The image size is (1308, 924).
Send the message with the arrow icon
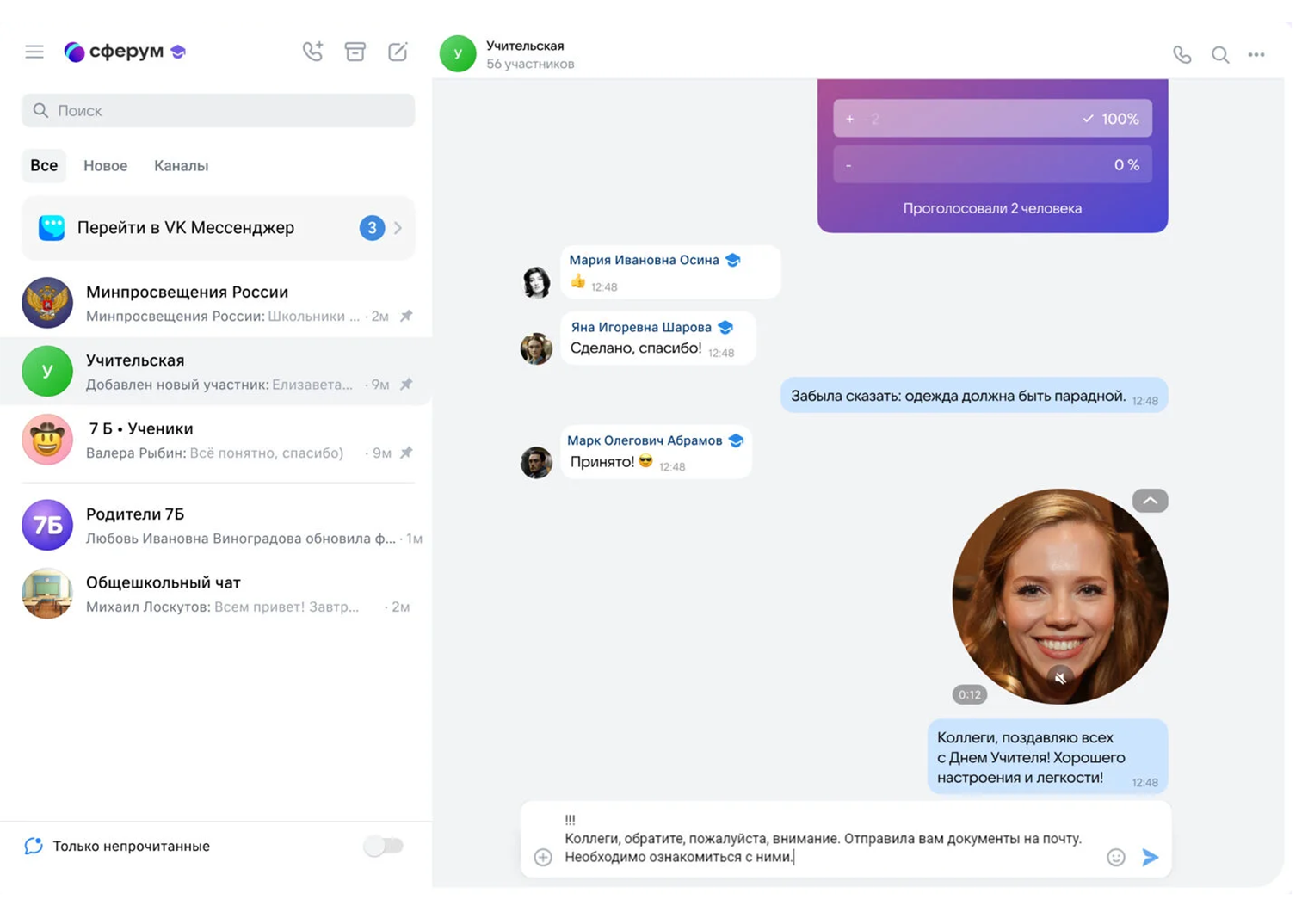coord(1150,857)
